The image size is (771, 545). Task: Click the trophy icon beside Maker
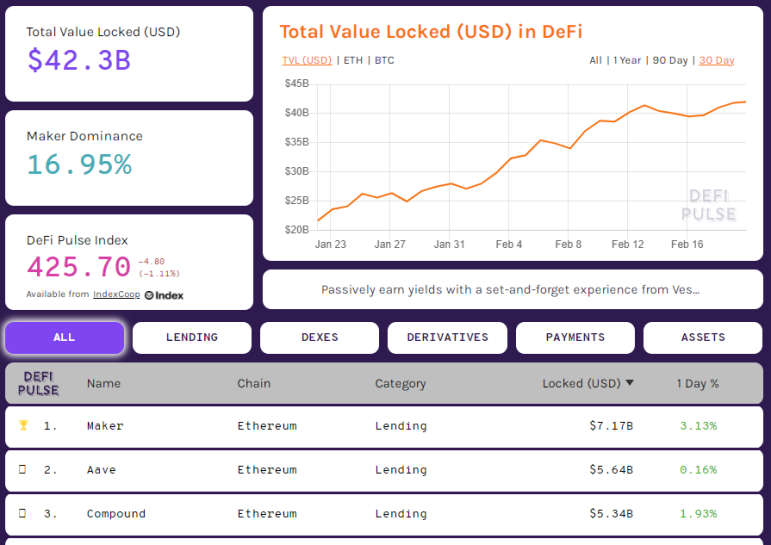23,425
